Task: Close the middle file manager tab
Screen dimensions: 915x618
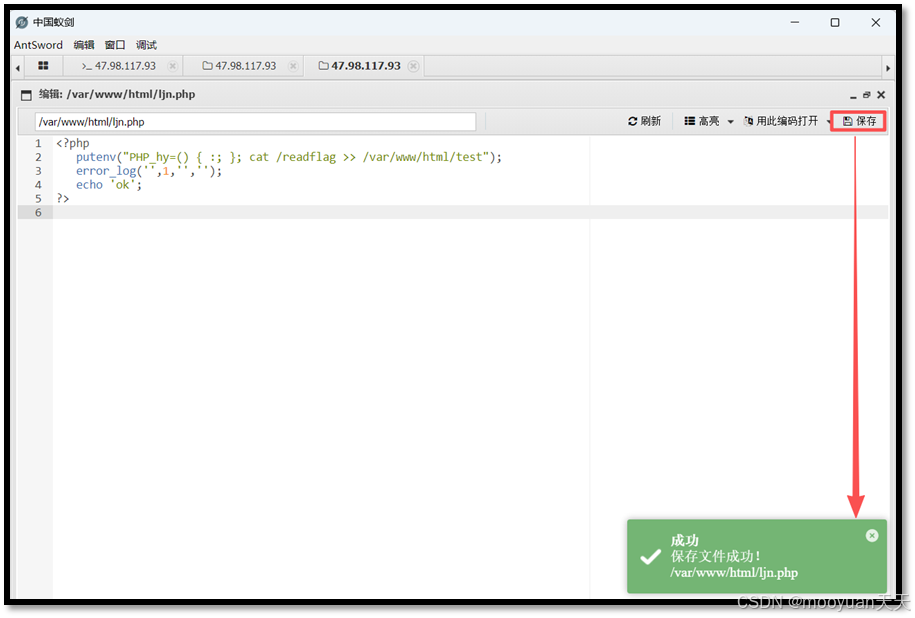Action: 293,66
